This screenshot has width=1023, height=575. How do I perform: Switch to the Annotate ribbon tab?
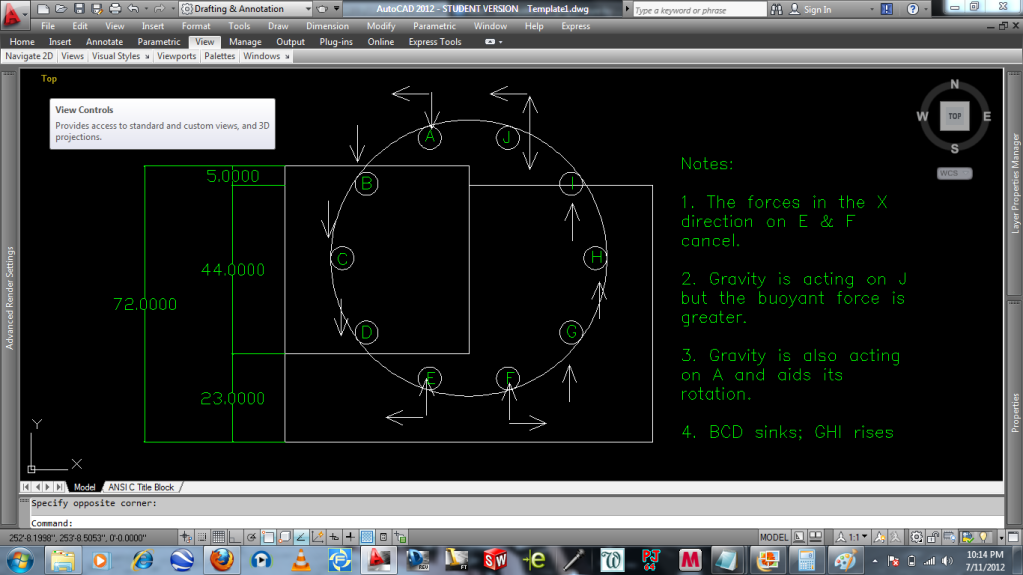point(104,42)
